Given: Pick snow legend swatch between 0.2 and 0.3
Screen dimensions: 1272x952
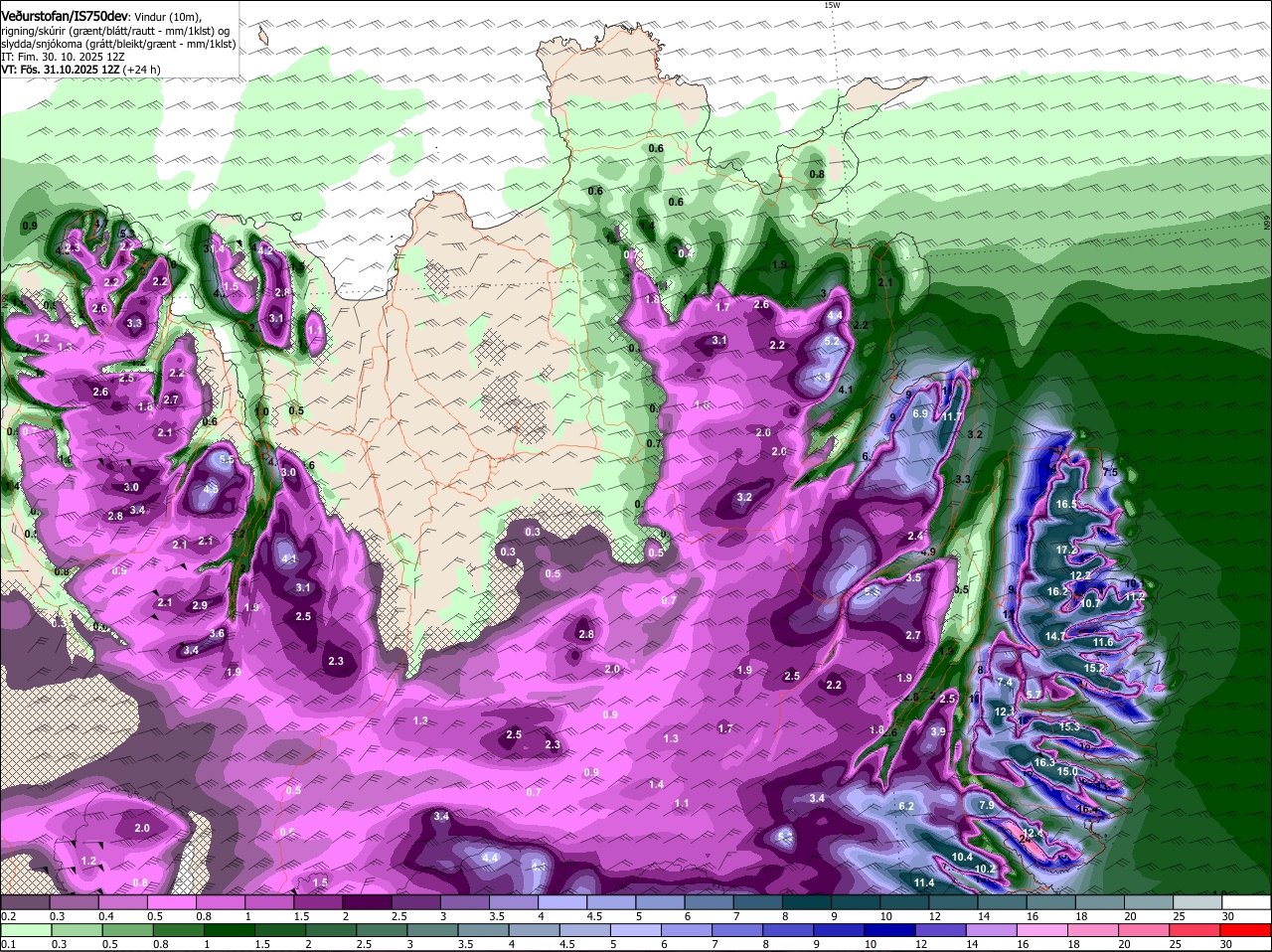Looking at the screenshot, I should [x=26, y=901].
